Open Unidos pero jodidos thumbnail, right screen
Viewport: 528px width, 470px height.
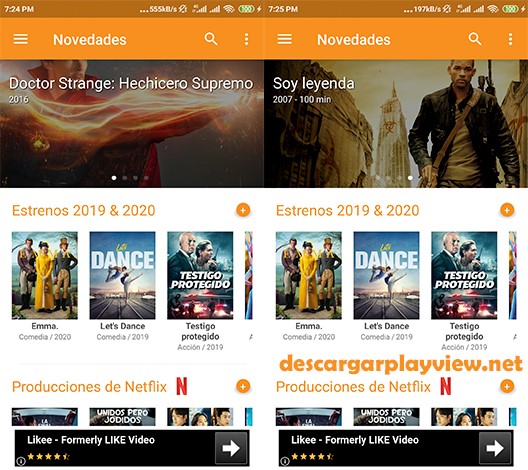tap(387, 417)
